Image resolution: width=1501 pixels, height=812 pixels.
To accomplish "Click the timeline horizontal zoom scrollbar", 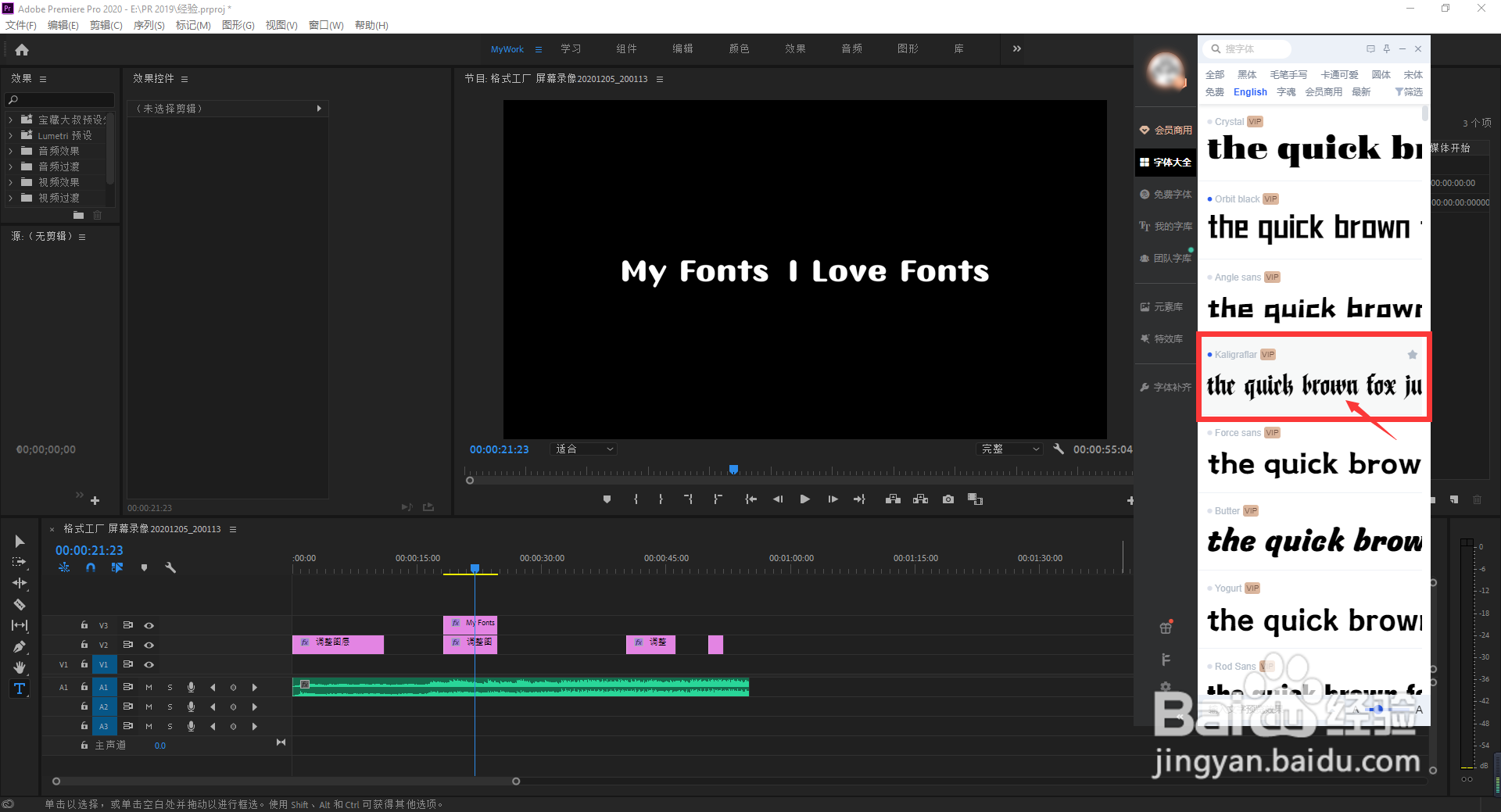I will 286,781.
